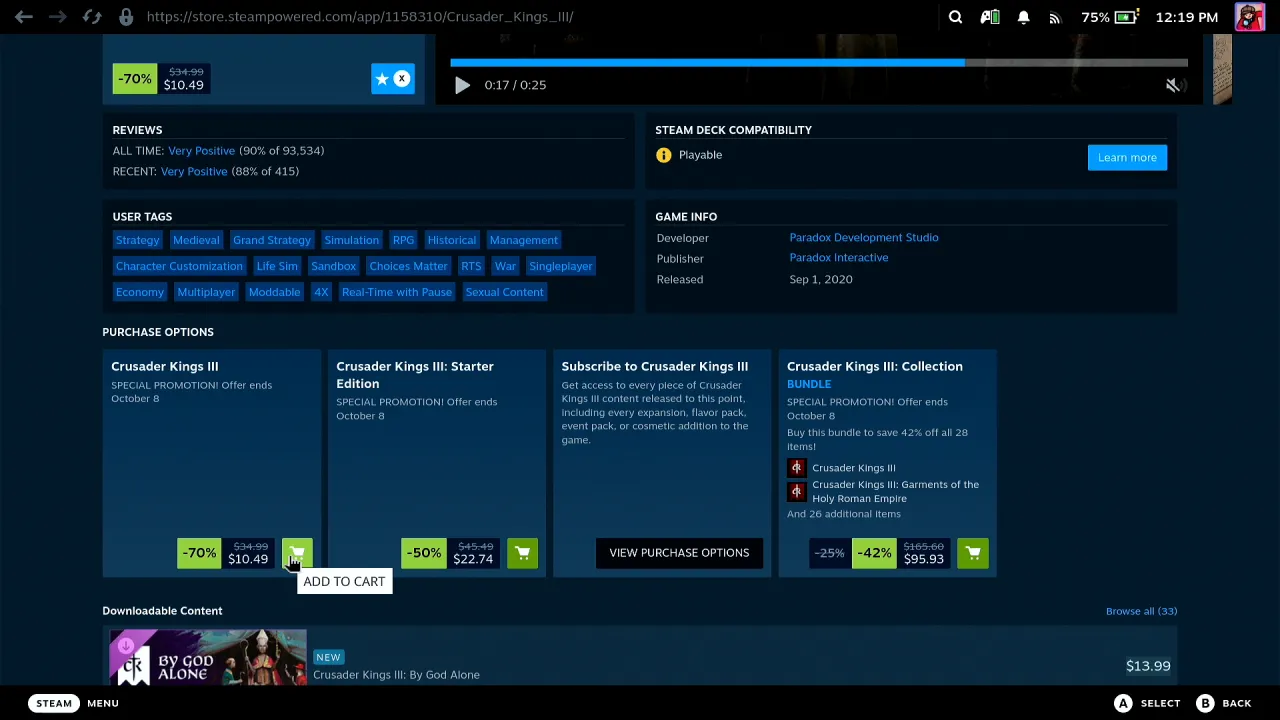
Task: Open all-time Very Positive reviews link
Action: pos(201,151)
